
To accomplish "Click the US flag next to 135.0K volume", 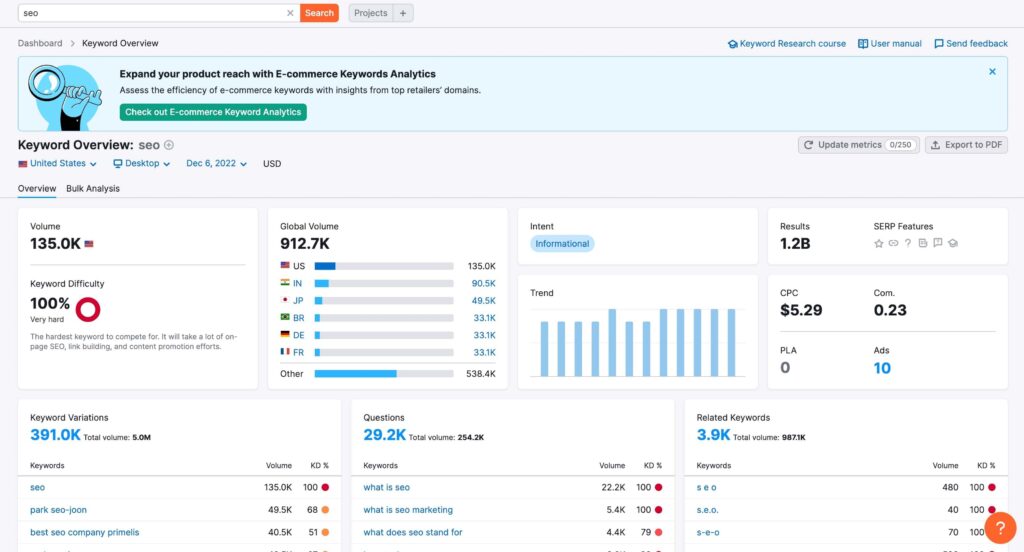I will tap(89, 244).
